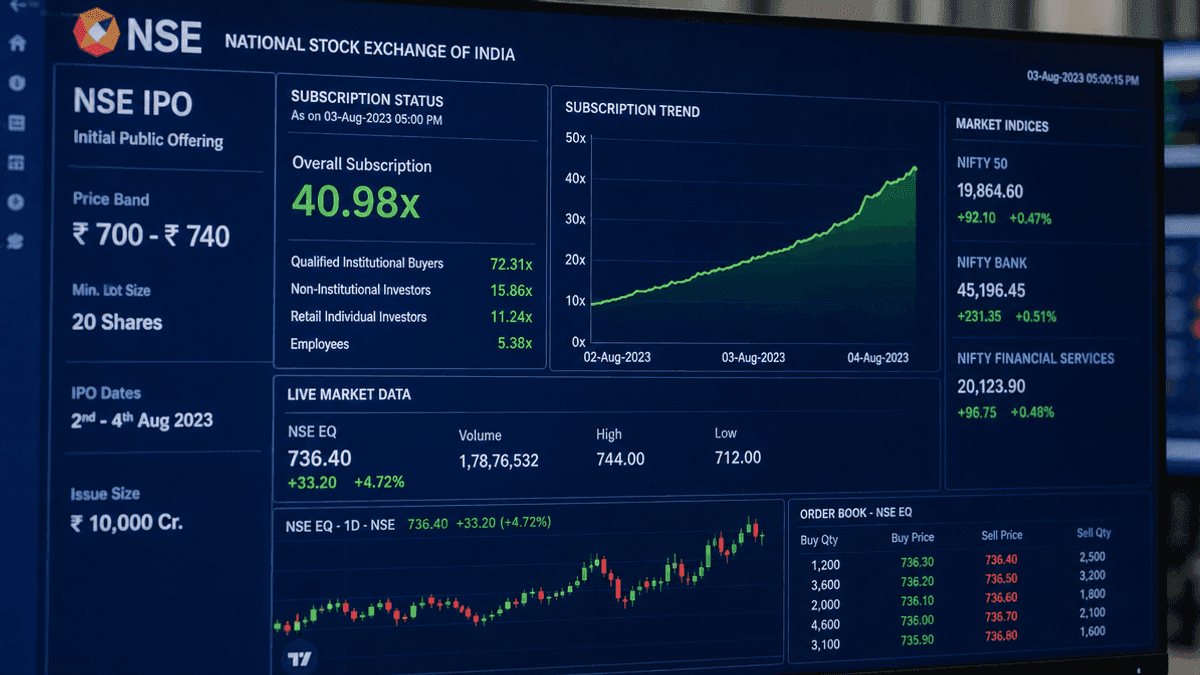Click the 20 Shares lot size value

[x=117, y=322]
